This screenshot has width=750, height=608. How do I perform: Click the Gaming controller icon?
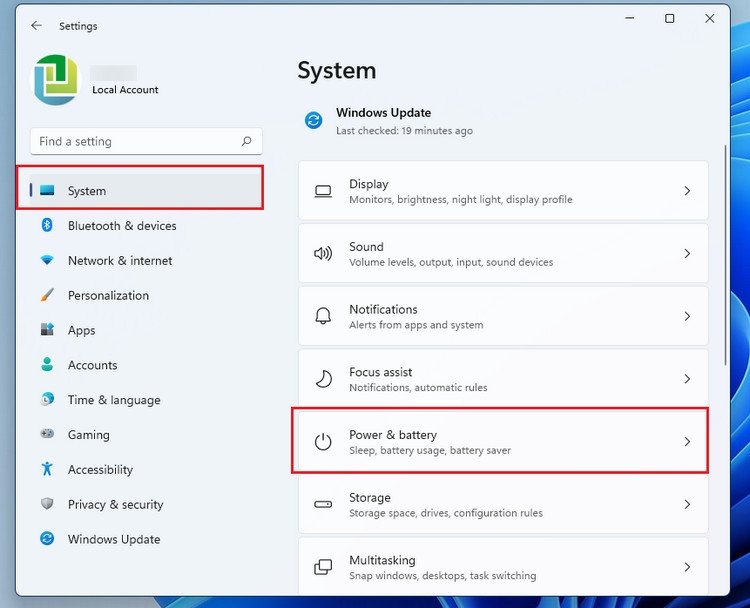click(47, 433)
